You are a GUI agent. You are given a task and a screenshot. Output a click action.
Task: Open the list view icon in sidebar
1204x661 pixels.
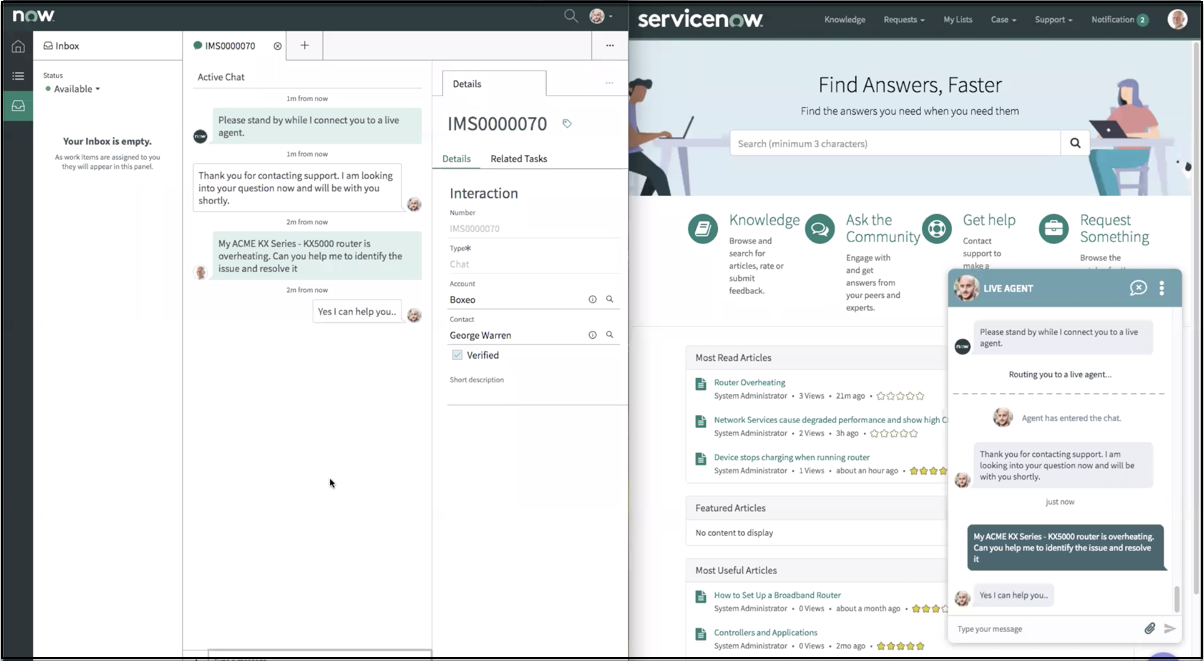[x=18, y=76]
